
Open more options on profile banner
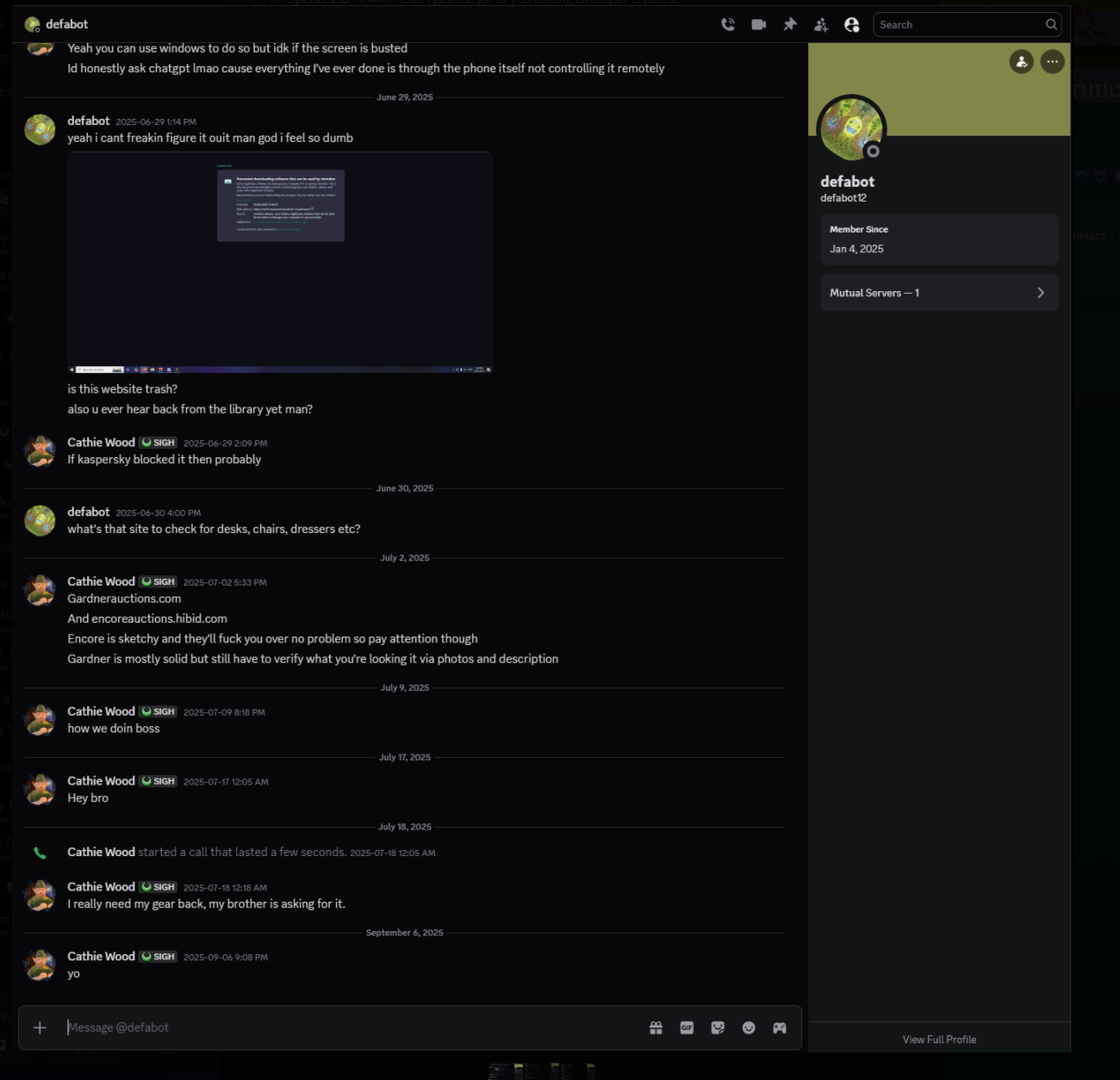point(1052,62)
